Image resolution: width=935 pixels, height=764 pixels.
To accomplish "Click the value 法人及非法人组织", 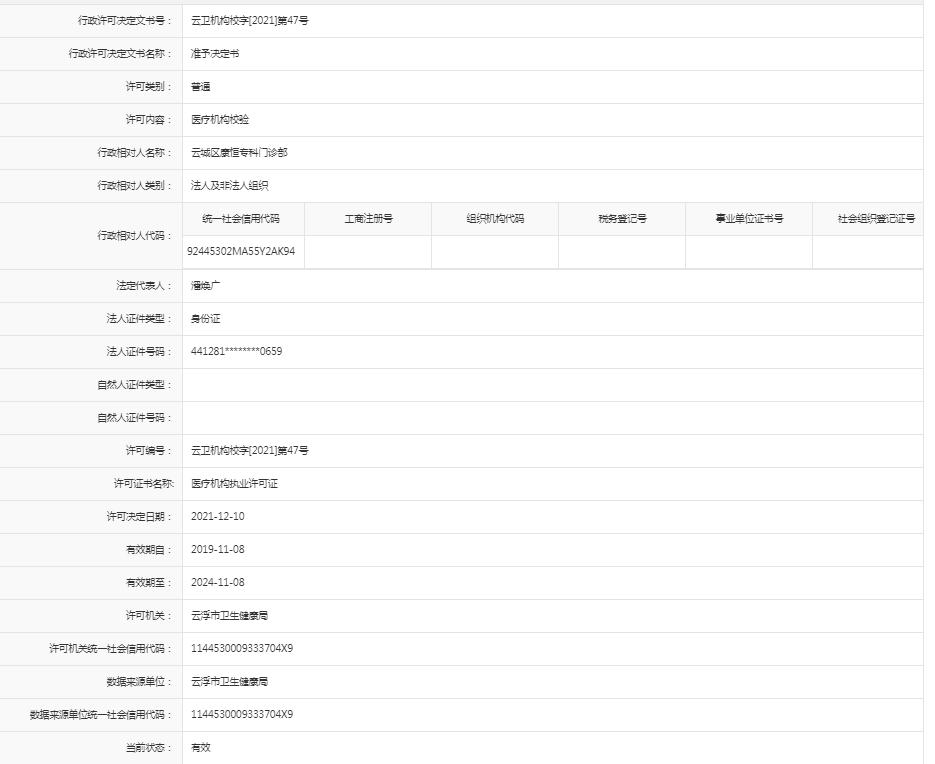I will pyautogui.click(x=230, y=185).
